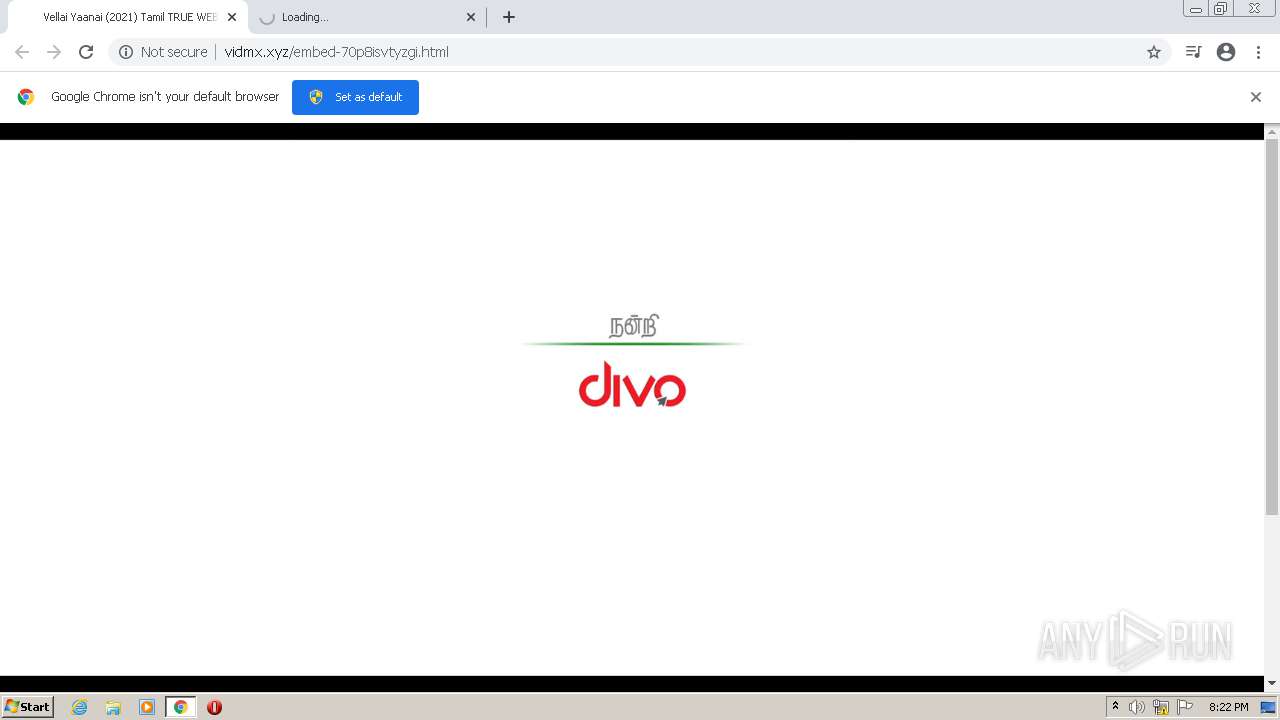Screen dimensions: 1280x720
Task: Go forward to next page
Action: pyautogui.click(x=54, y=52)
